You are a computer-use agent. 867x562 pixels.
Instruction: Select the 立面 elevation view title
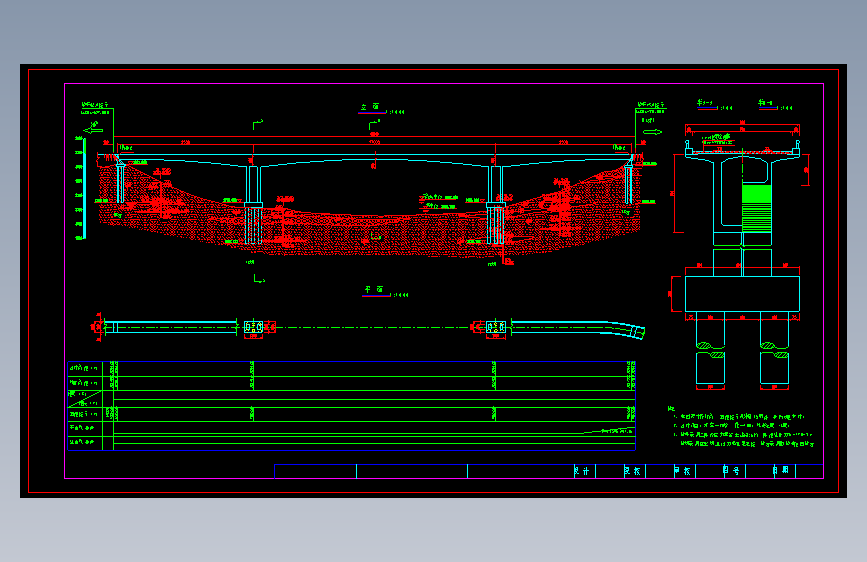(370, 107)
